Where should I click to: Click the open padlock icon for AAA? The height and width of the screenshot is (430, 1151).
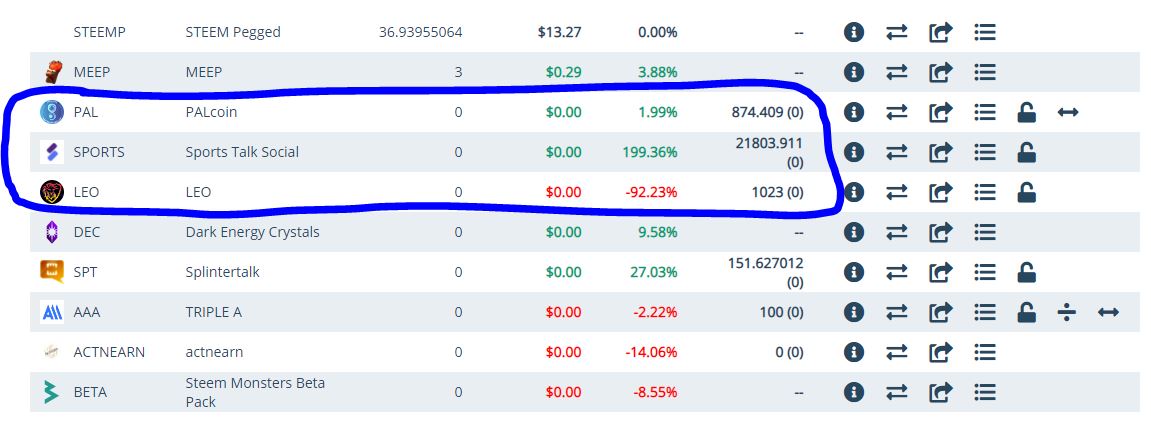1026,311
